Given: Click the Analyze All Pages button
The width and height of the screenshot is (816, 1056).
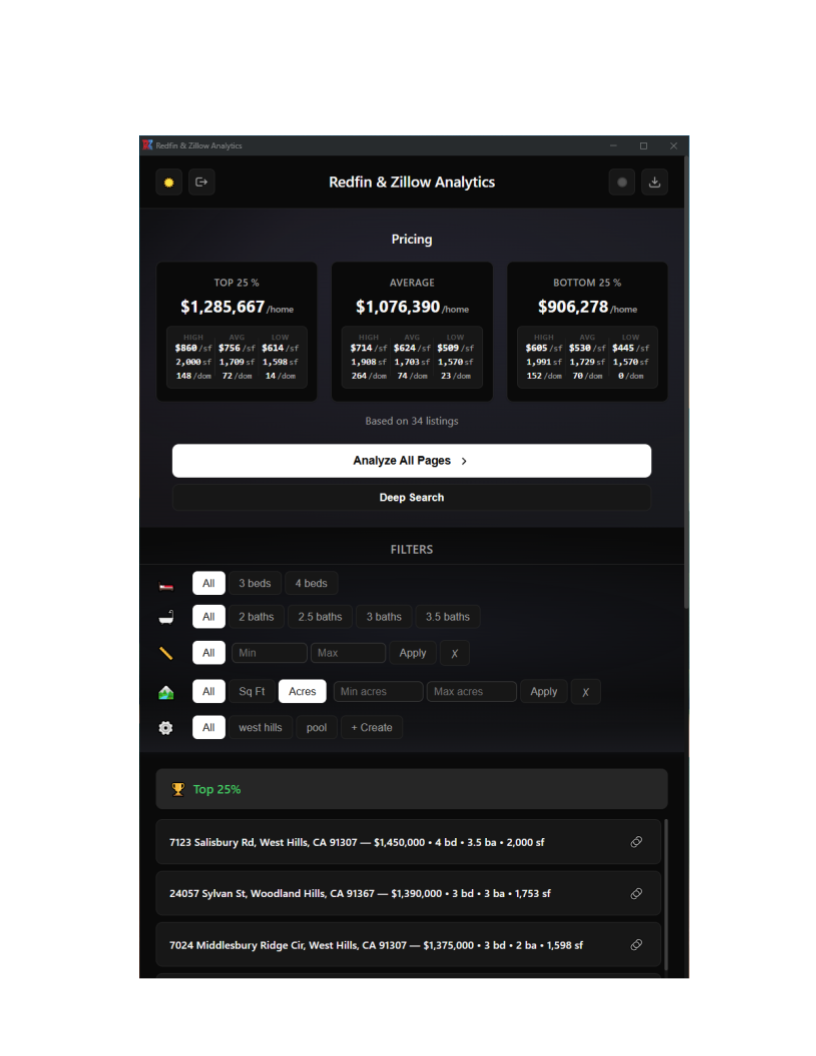Looking at the screenshot, I should (411, 460).
